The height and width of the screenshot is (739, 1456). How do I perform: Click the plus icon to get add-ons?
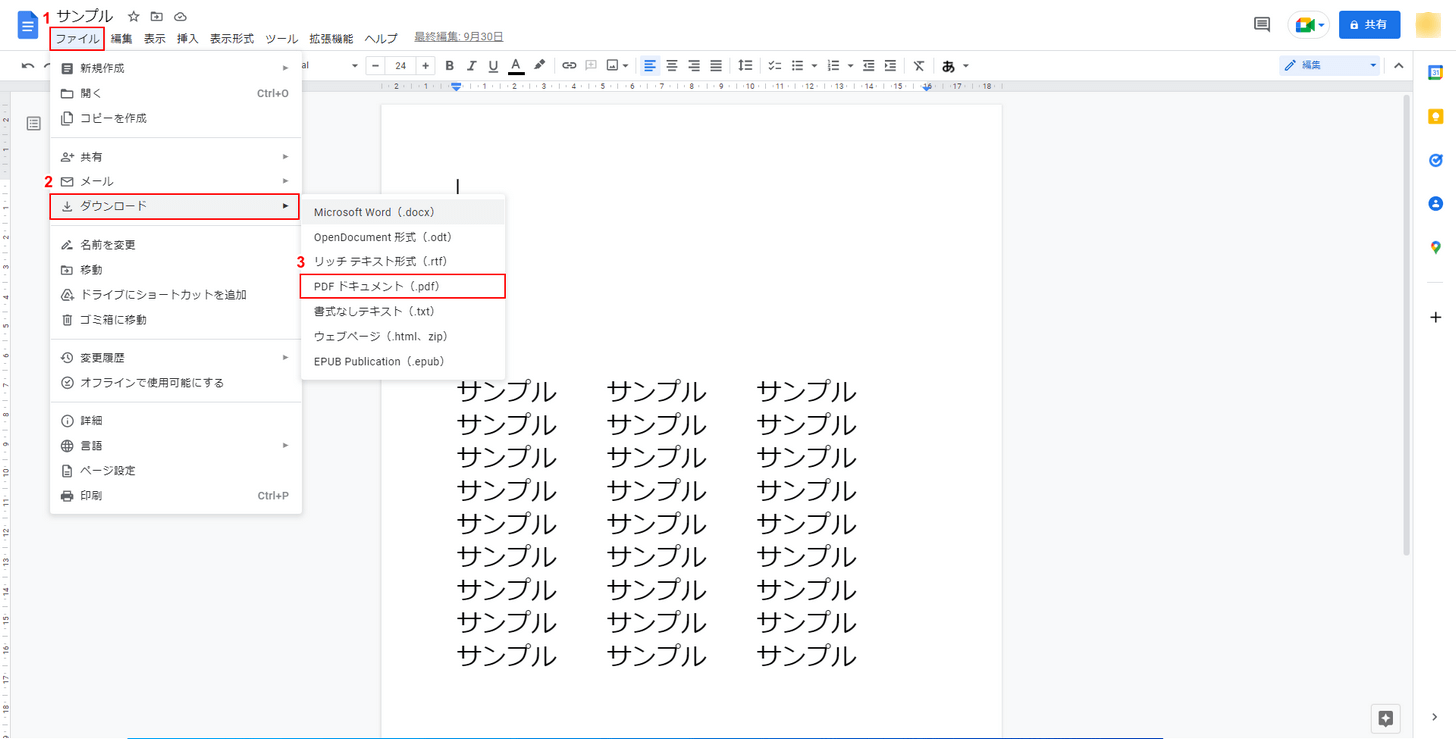pos(1435,317)
